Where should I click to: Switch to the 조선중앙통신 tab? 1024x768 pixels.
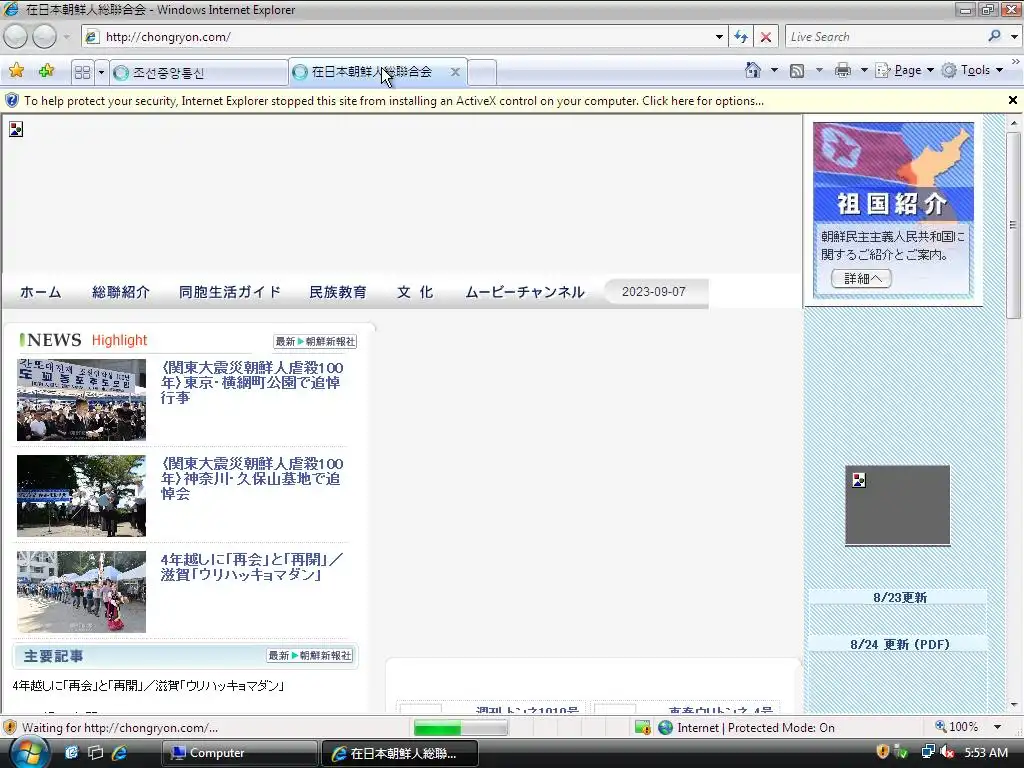[199, 72]
